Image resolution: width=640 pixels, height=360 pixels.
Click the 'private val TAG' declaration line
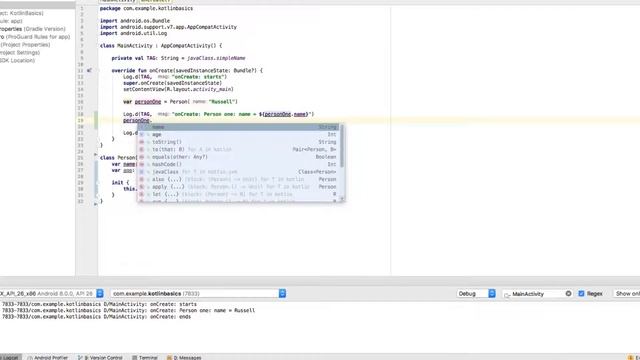click(178, 58)
